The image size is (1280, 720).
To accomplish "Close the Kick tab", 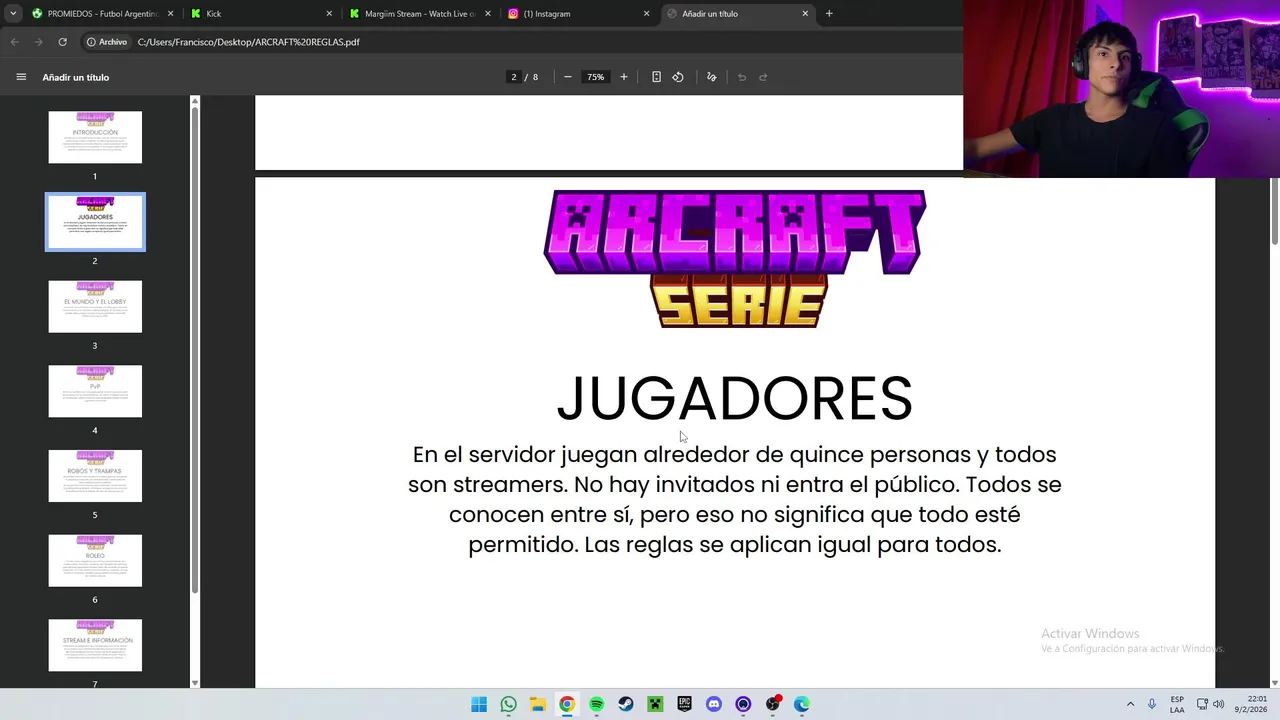I will pos(329,14).
